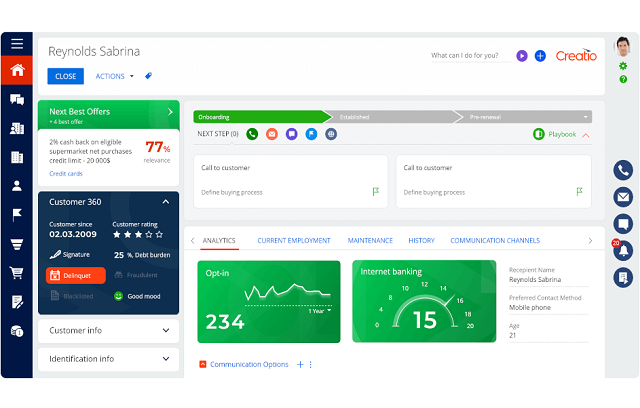This screenshot has width=640, height=408.
Task: Click the tag icon next to Actions
Action: (x=149, y=76)
